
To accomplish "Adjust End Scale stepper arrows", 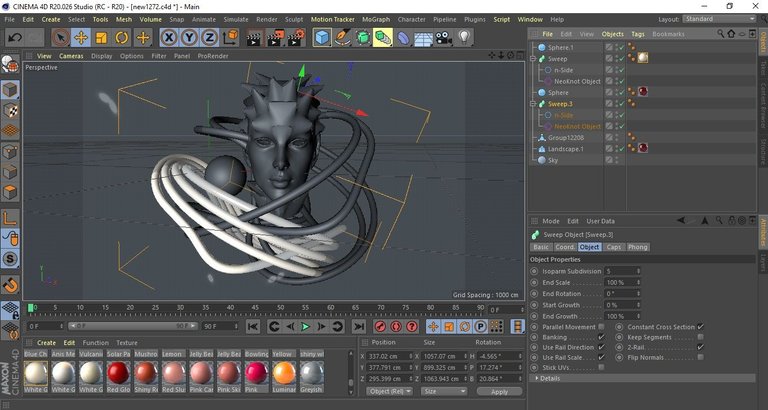I will (638, 283).
